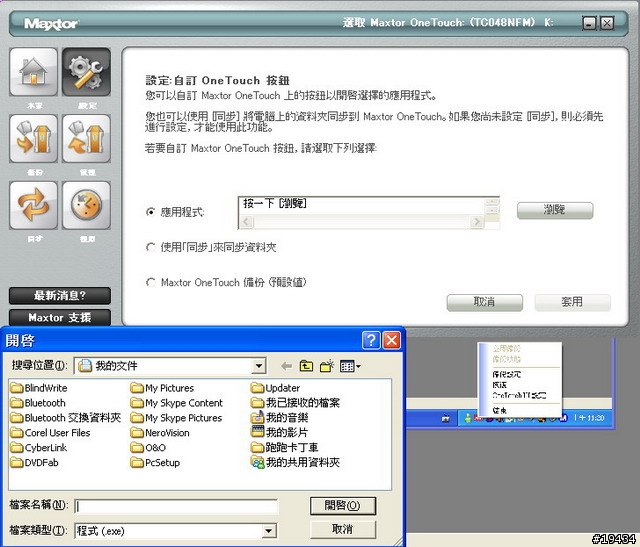Go up one folder level in the 開啟 dialog
The height and width of the screenshot is (547, 640).
[x=306, y=366]
